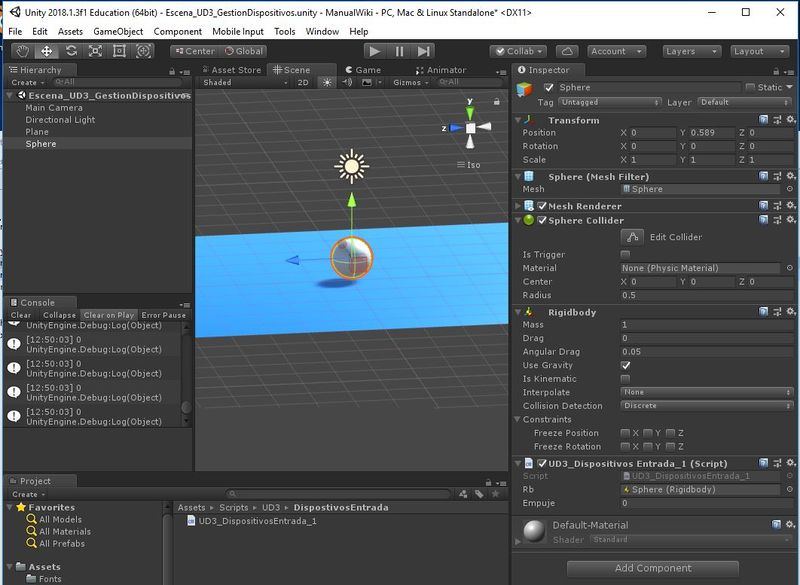Open the Component menu
Screen dimensions: 800x585
178,32
